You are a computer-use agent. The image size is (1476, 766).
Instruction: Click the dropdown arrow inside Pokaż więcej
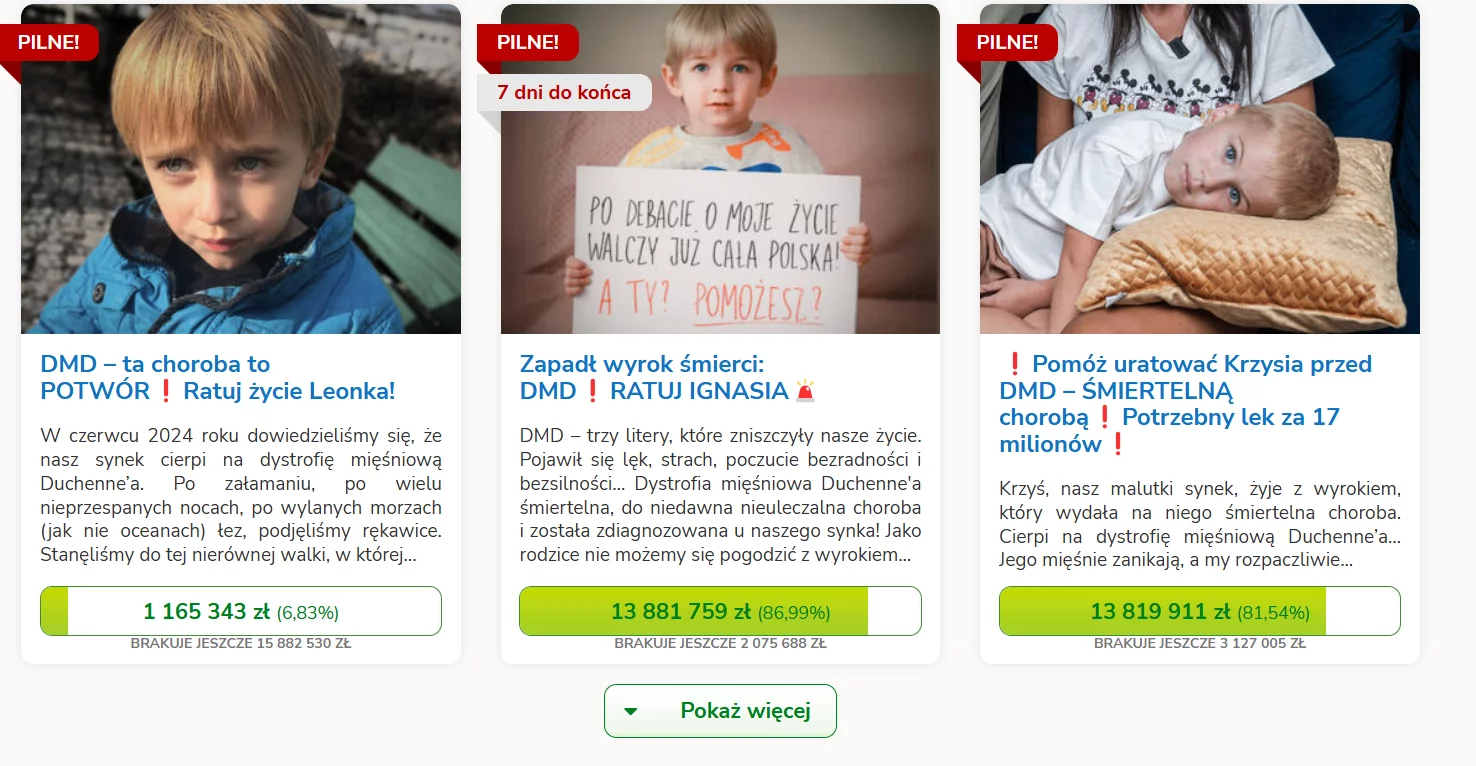[631, 712]
